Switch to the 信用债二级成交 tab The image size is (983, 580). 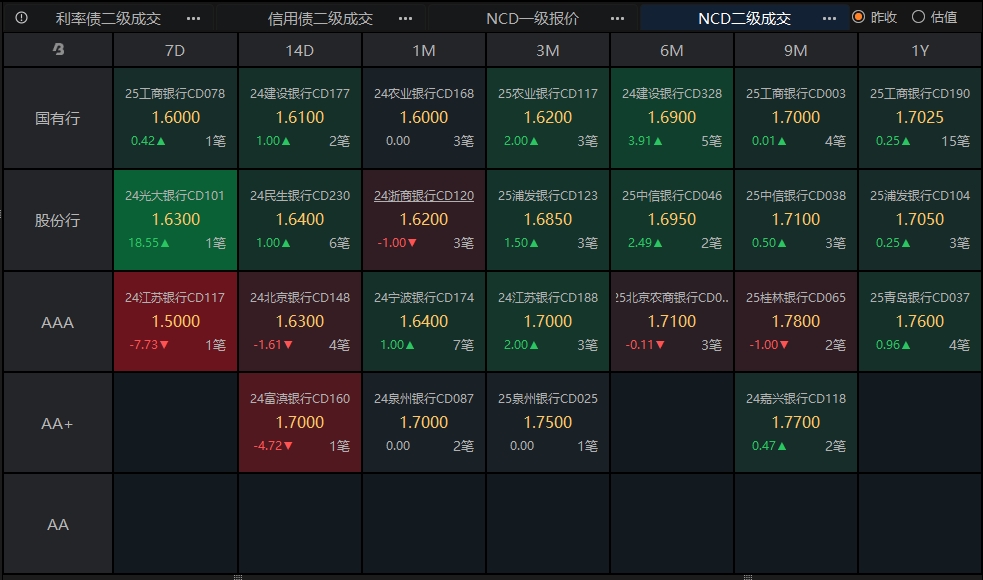pyautogui.click(x=320, y=19)
